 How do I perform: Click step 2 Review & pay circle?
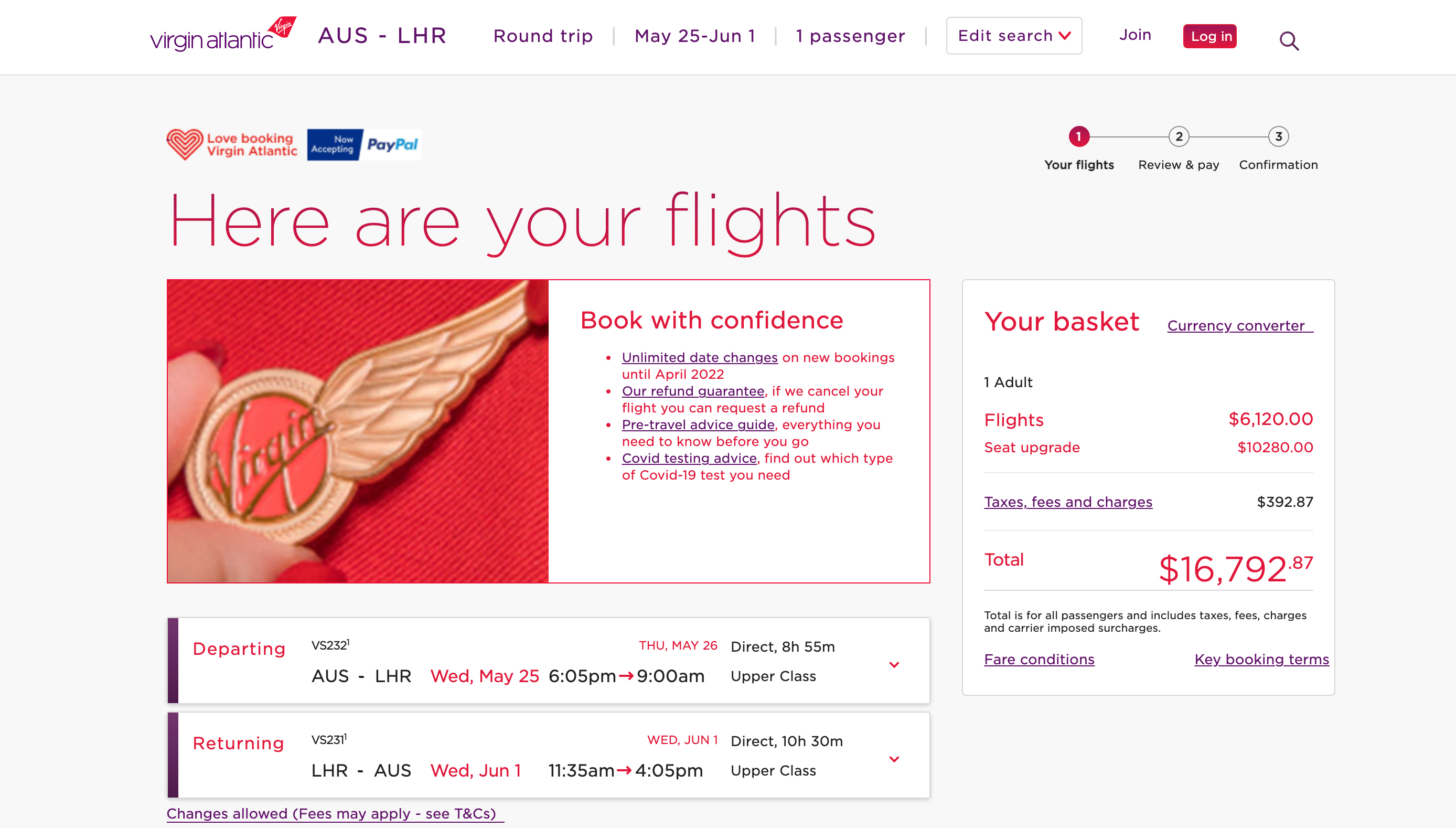1178,137
